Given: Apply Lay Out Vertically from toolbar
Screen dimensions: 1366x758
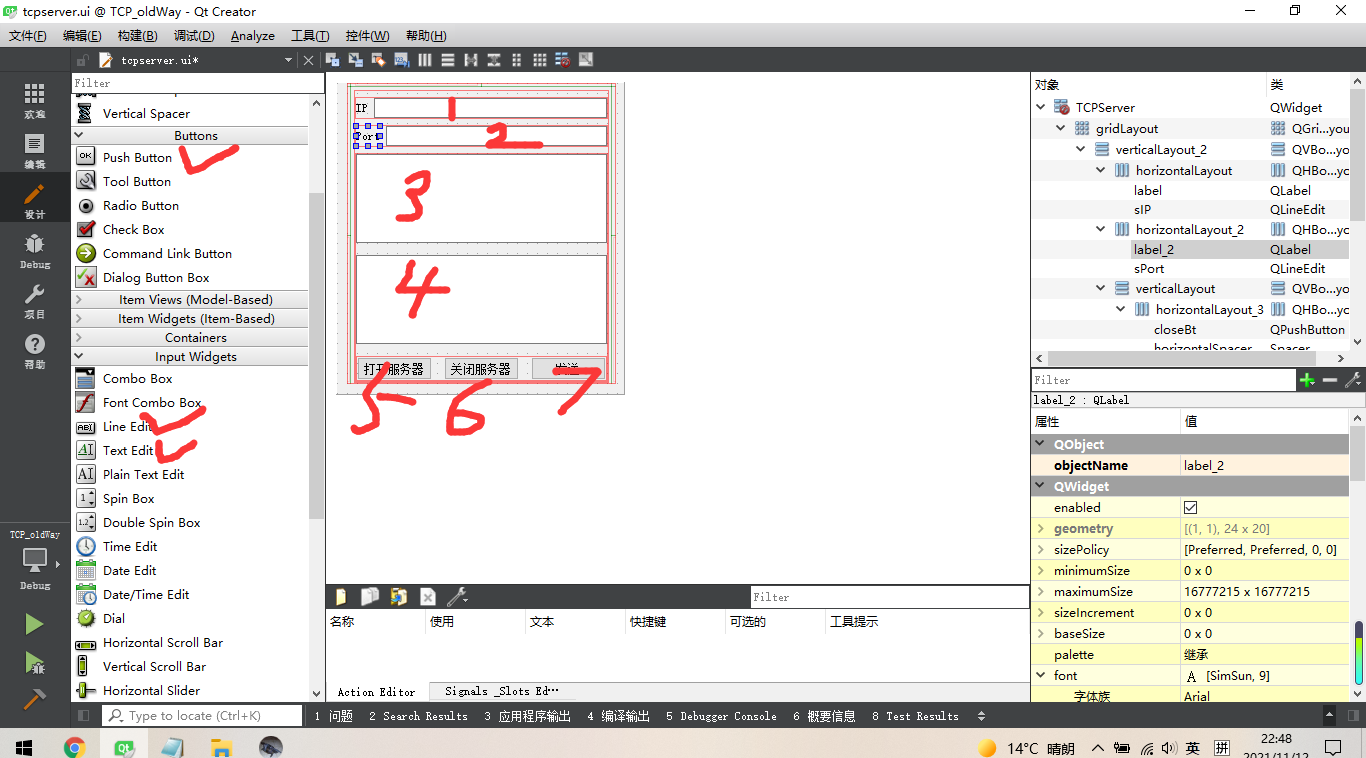Looking at the screenshot, I should tap(448, 60).
